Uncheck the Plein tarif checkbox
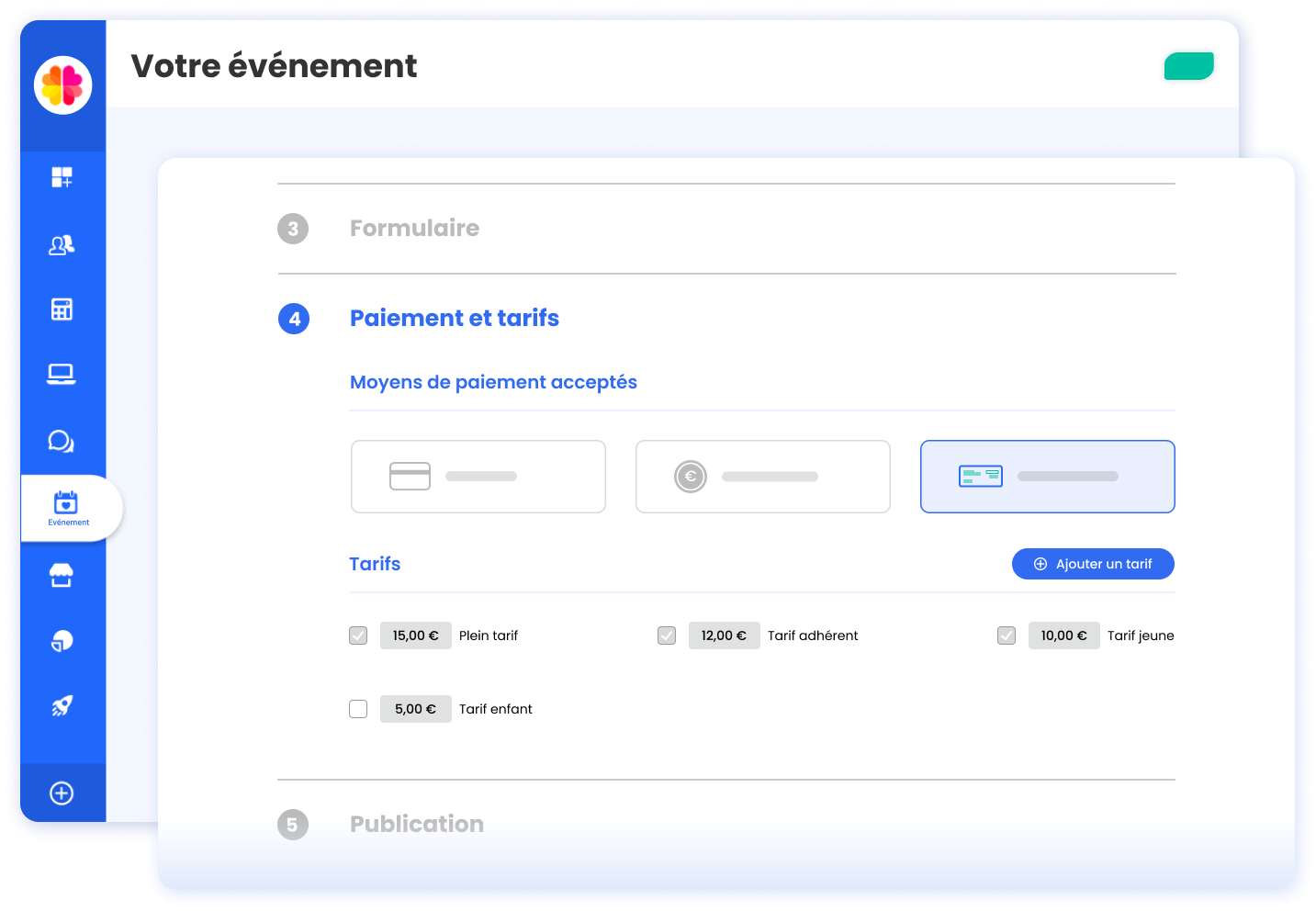The height and width of the screenshot is (911, 1316). tap(358, 635)
